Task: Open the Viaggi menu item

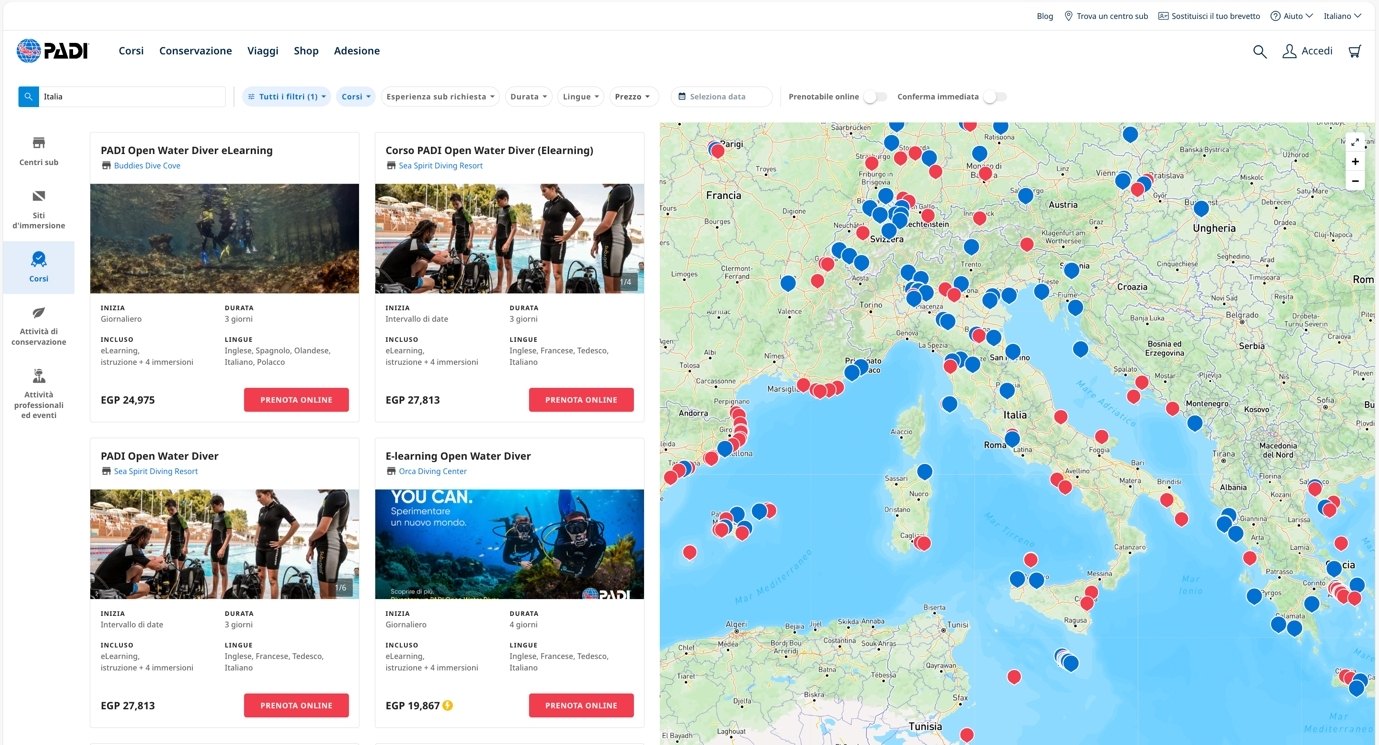Action: 263,51
